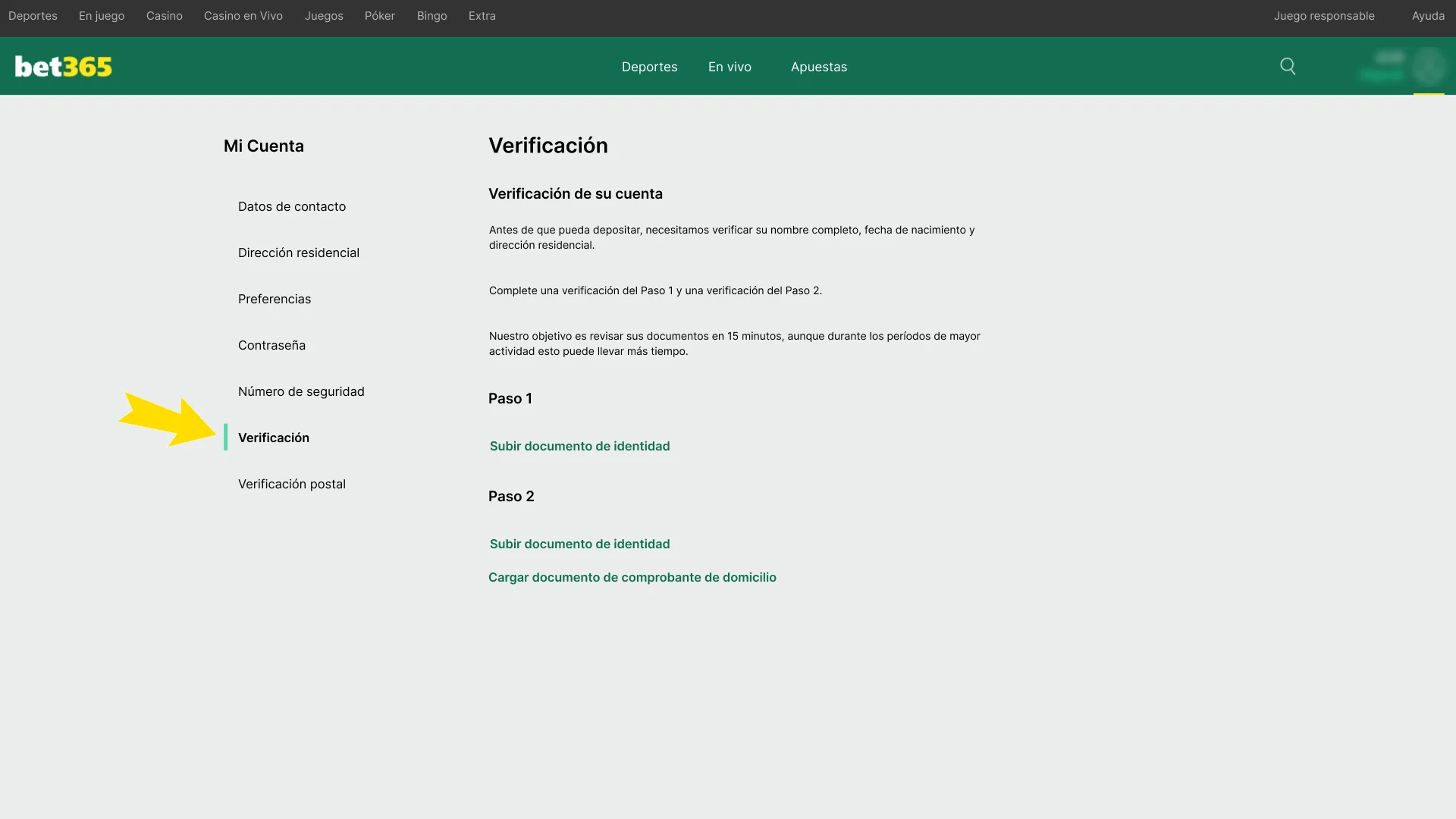Open the Deportes menu in the top bar
1456x819 pixels.
click(33, 15)
